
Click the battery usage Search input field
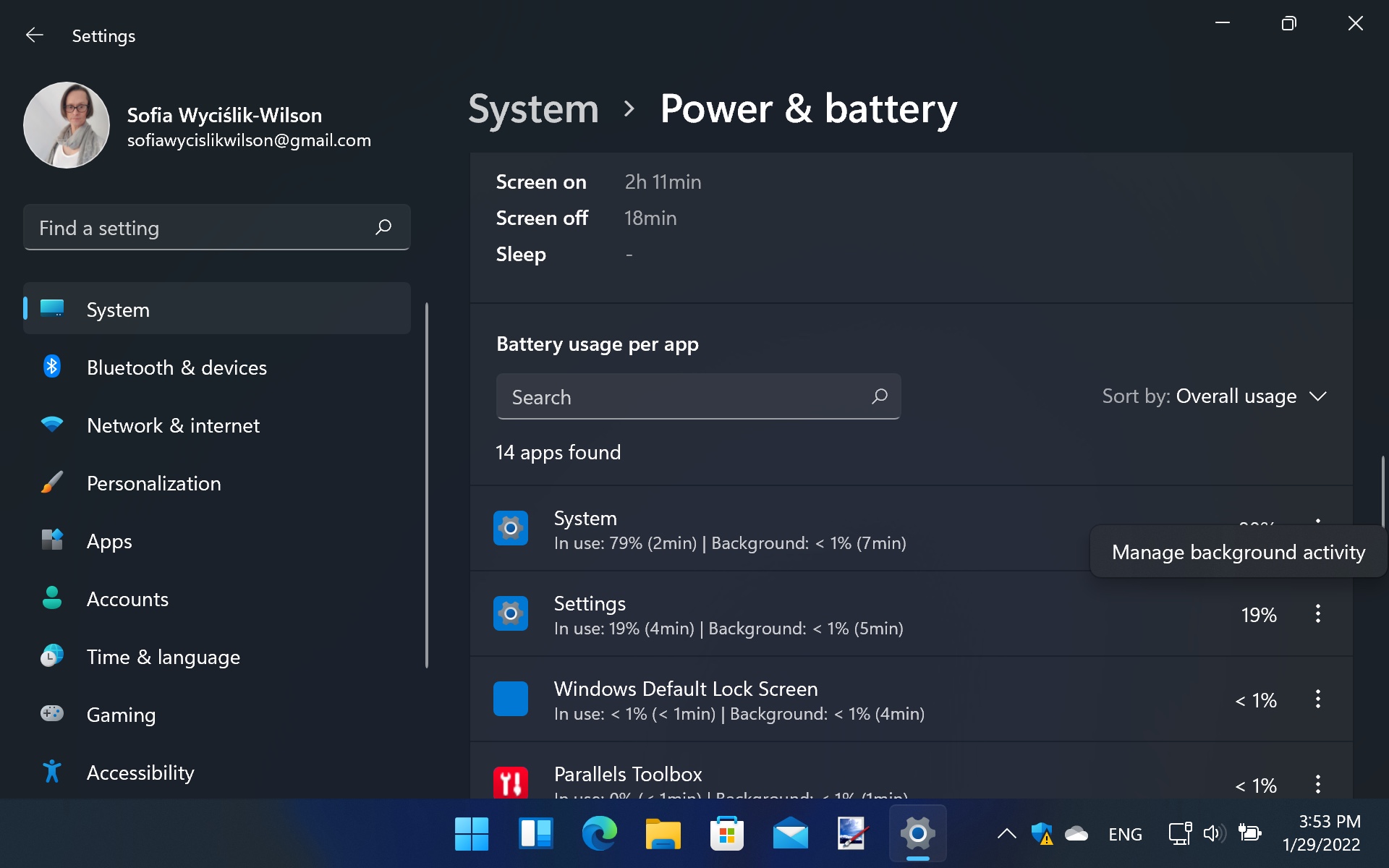pos(698,396)
